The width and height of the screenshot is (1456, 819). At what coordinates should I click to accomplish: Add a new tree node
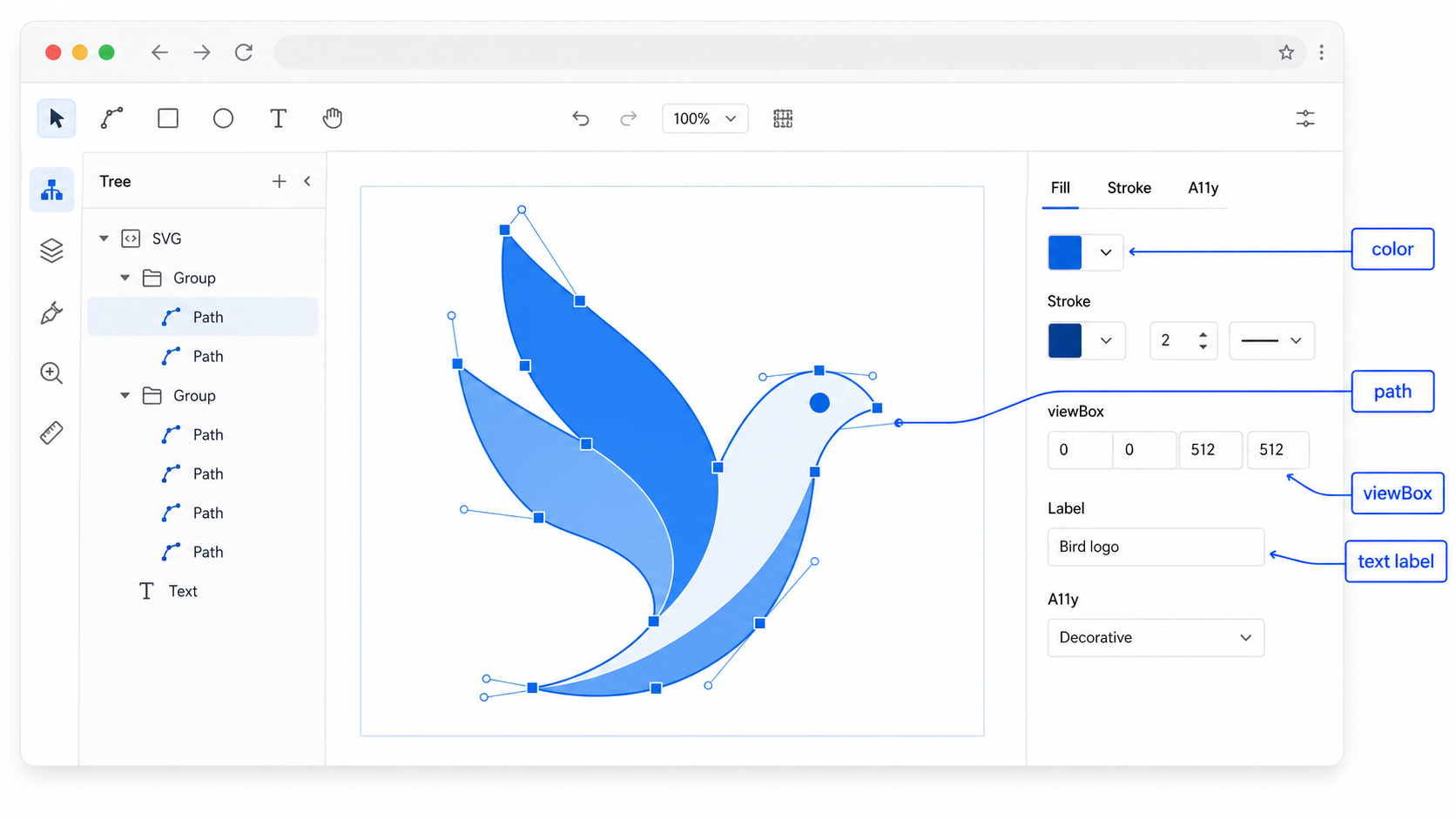click(x=279, y=181)
